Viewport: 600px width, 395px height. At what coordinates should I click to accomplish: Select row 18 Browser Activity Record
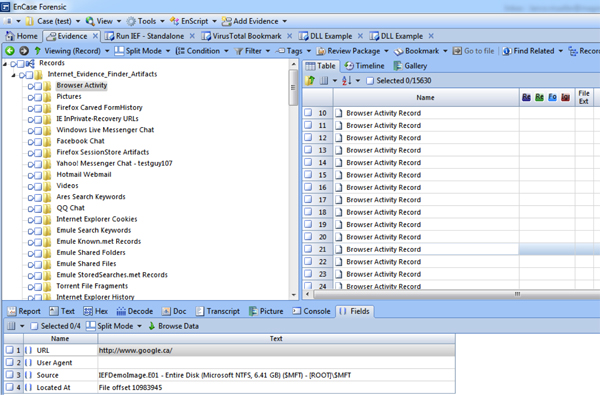click(x=383, y=212)
